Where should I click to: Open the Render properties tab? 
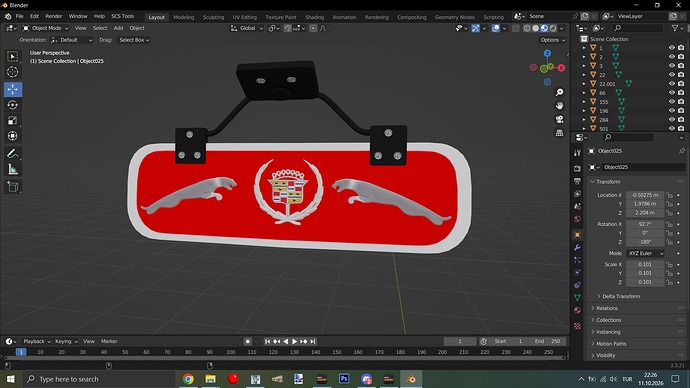(577, 168)
